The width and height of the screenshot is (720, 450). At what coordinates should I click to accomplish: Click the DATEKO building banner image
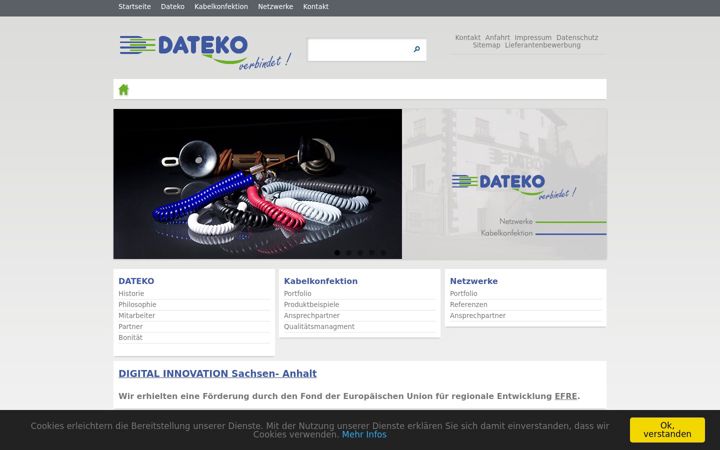(505, 184)
